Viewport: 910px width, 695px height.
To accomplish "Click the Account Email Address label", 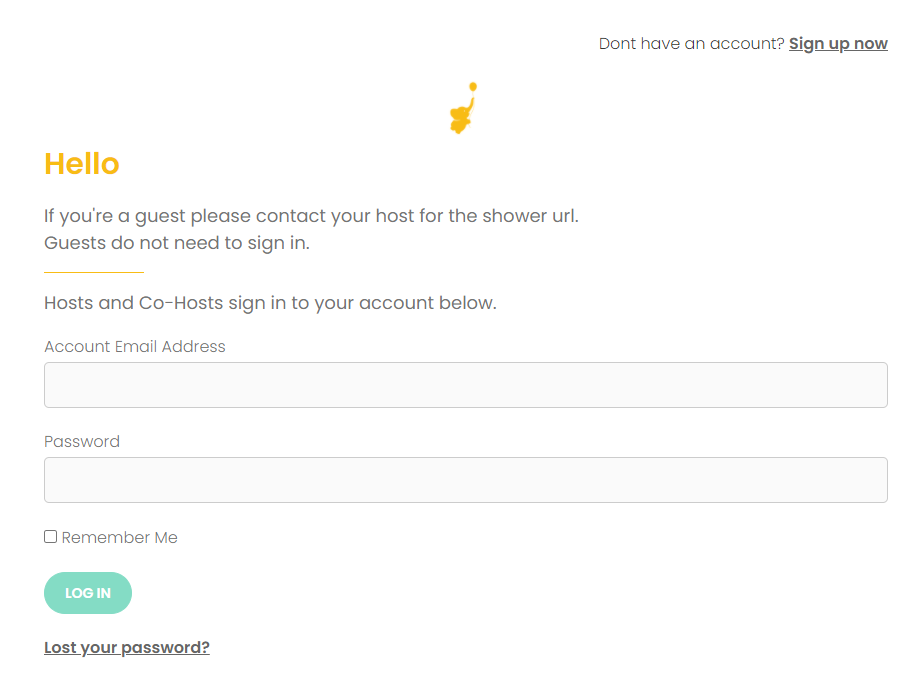I will 135,347.
